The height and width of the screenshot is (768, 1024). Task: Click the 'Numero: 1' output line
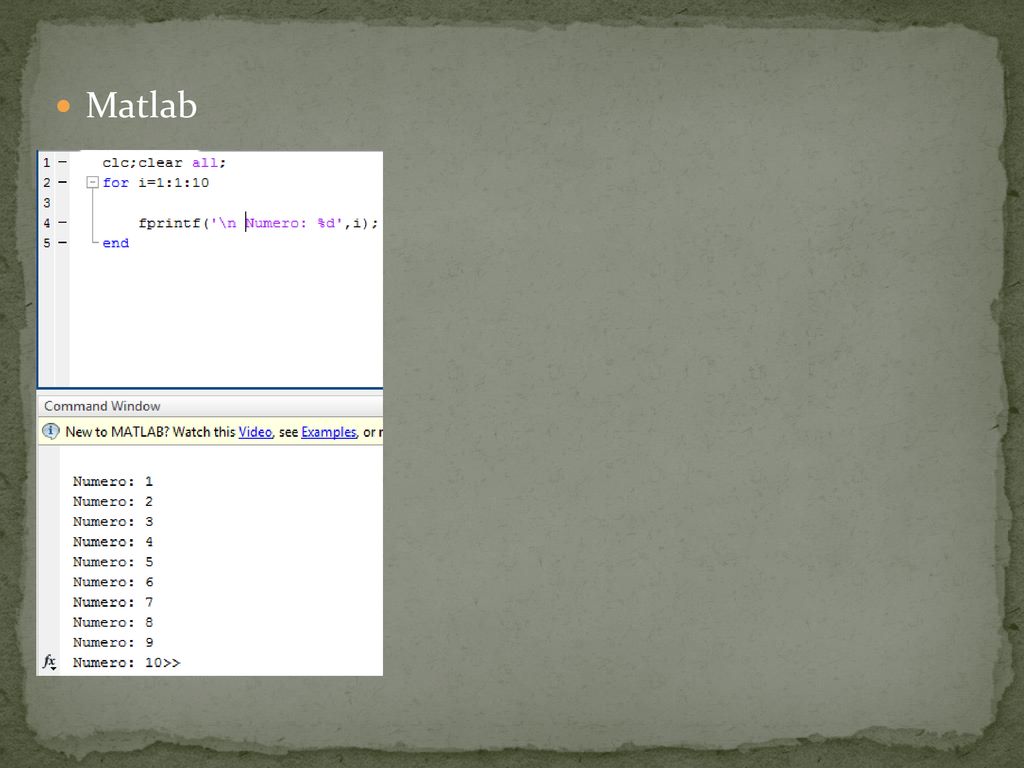pyautogui.click(x=113, y=481)
